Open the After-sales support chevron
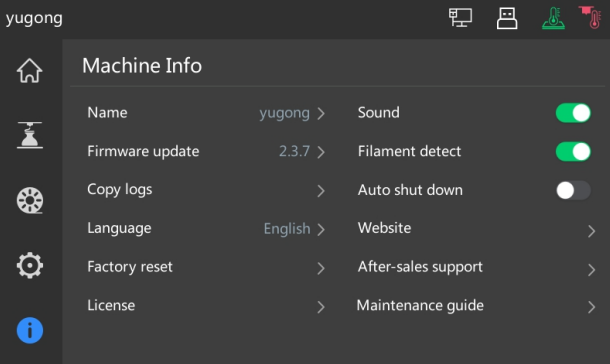Screen dimensions: 610x364 (591, 270)
